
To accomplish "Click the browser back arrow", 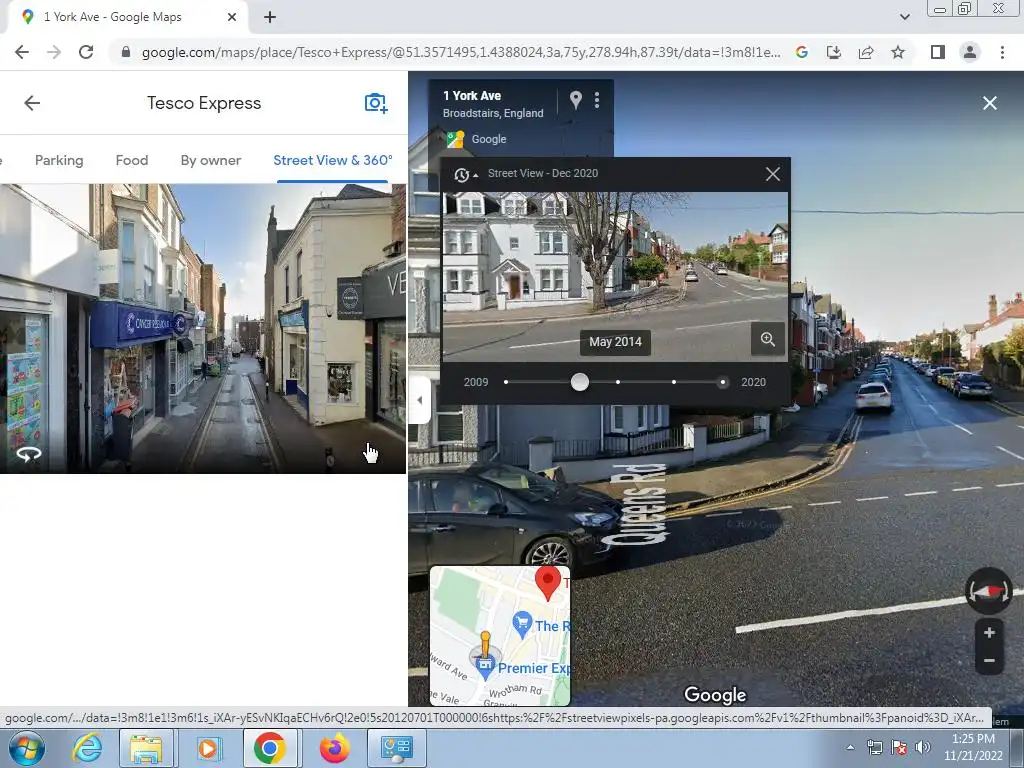I will 22,52.
